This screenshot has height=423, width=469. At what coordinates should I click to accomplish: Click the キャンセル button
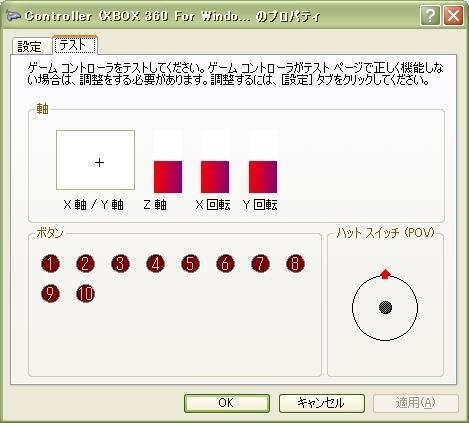pos(321,403)
